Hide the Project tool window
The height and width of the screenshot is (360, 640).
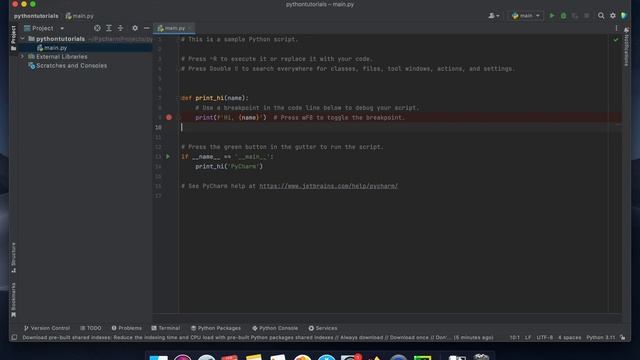(146, 28)
